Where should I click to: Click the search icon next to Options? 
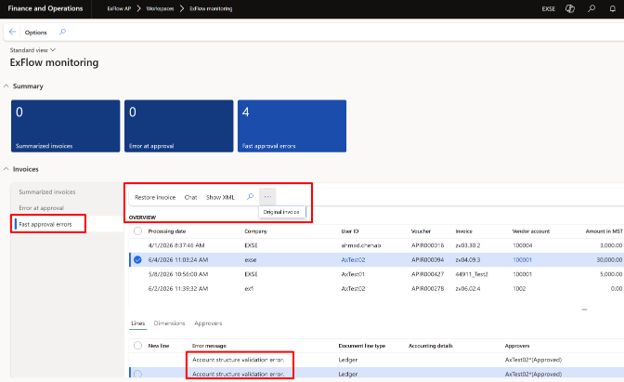point(62,32)
